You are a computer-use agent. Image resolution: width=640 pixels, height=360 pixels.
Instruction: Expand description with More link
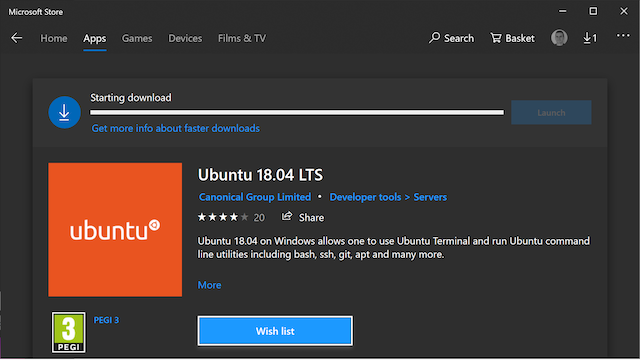tap(209, 285)
